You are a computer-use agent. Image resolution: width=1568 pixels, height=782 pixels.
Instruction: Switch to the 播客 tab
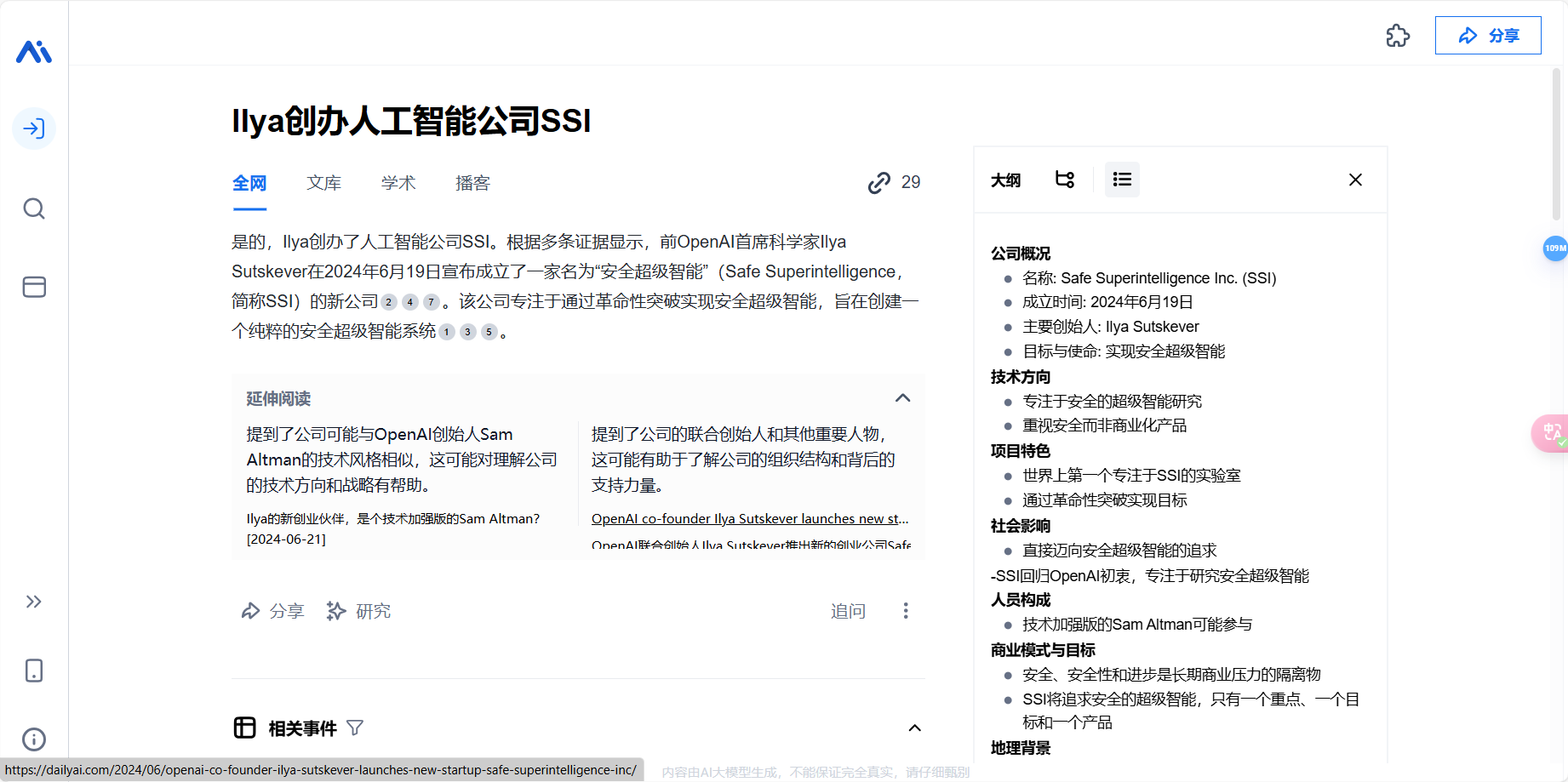472,182
